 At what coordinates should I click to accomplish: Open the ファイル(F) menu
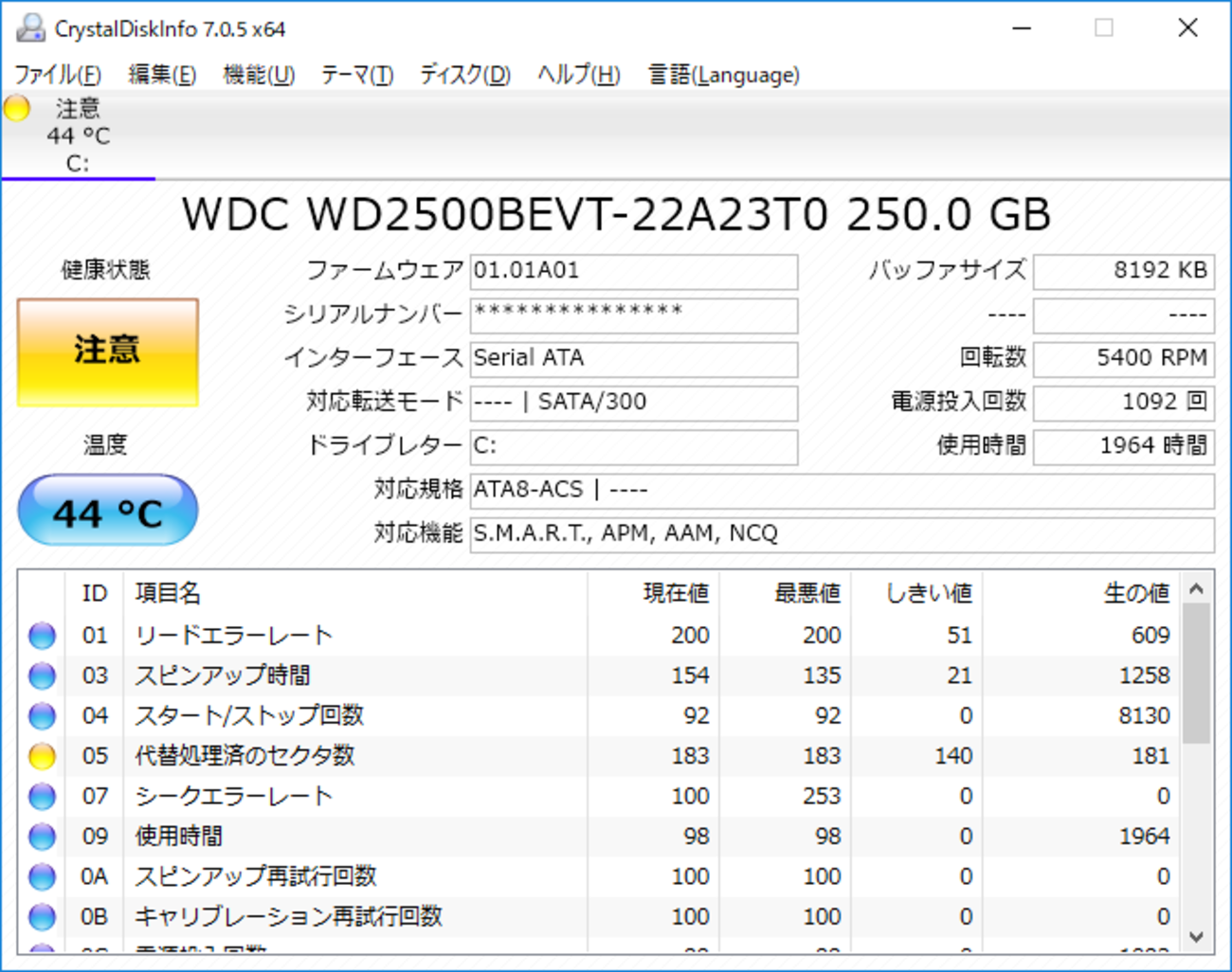[58, 75]
